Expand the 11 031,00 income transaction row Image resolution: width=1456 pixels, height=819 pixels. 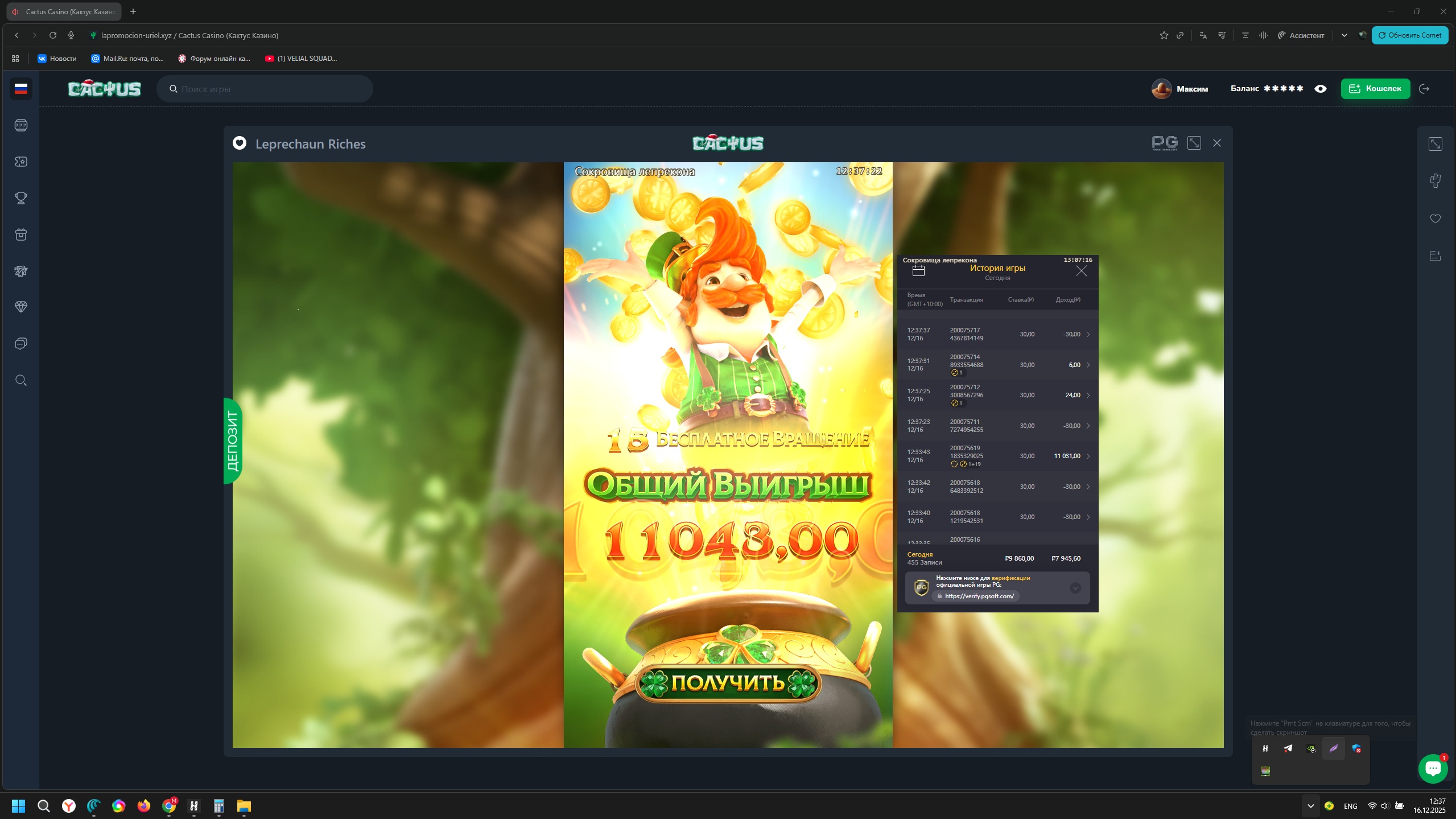1088,456
